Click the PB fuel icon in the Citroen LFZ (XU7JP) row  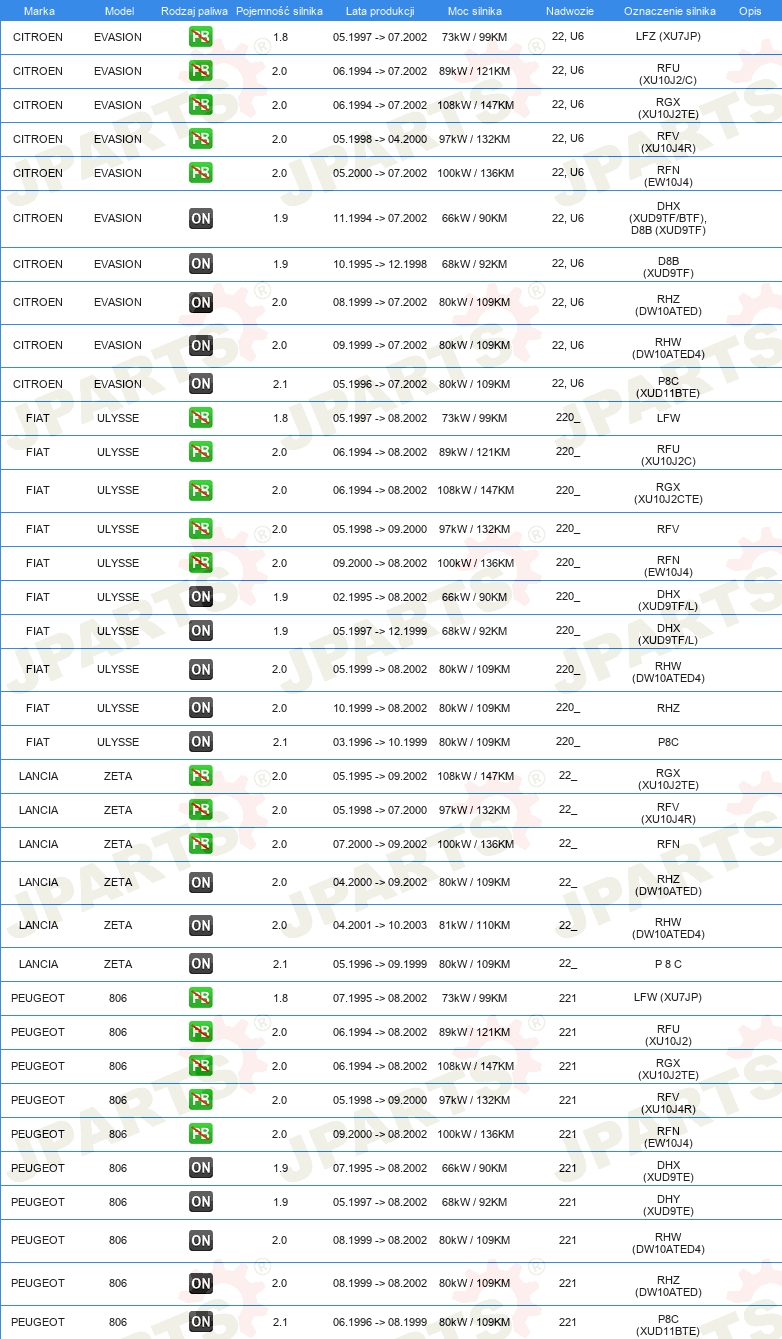(201, 37)
